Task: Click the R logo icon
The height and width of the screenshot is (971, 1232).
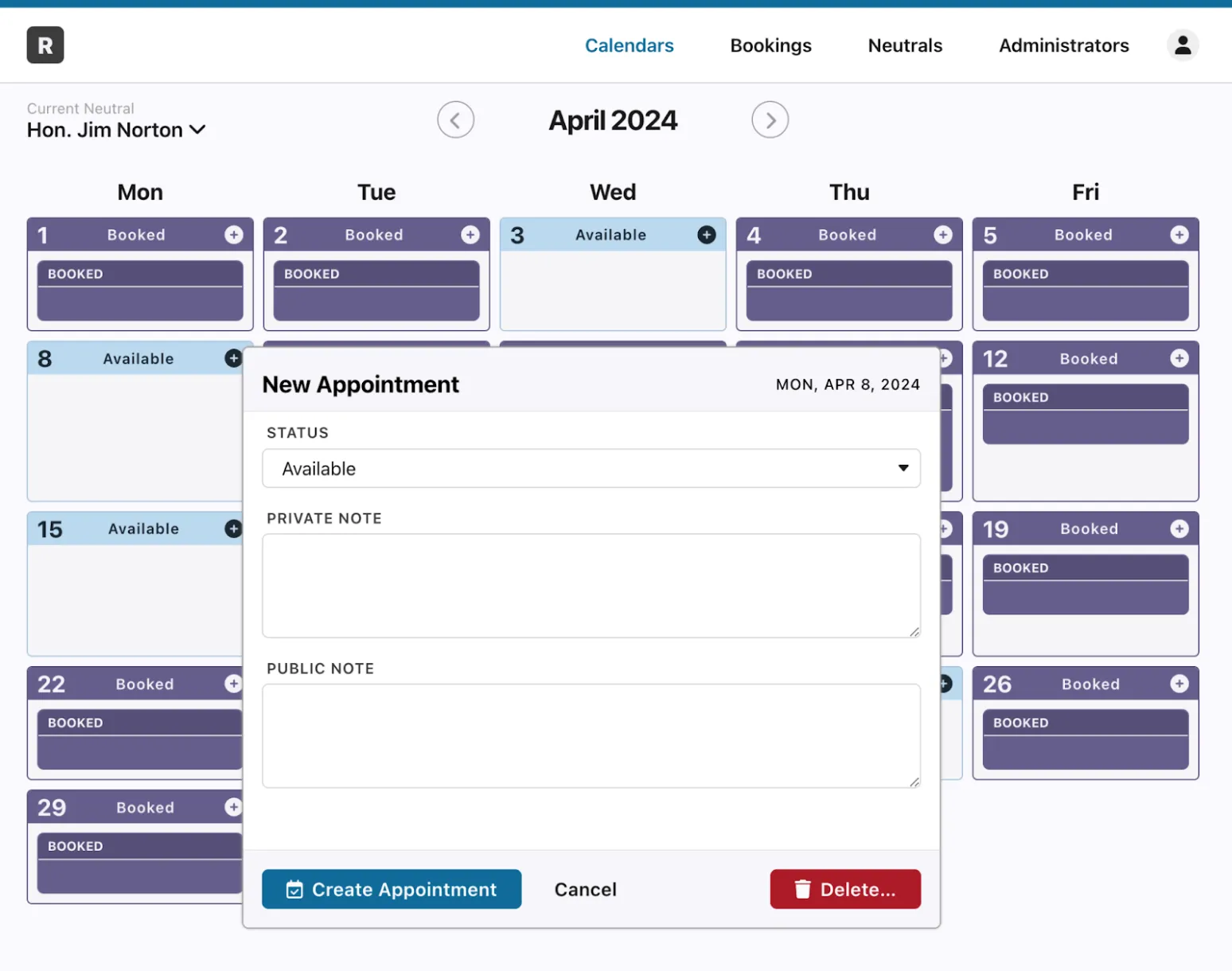Action: tap(45, 45)
